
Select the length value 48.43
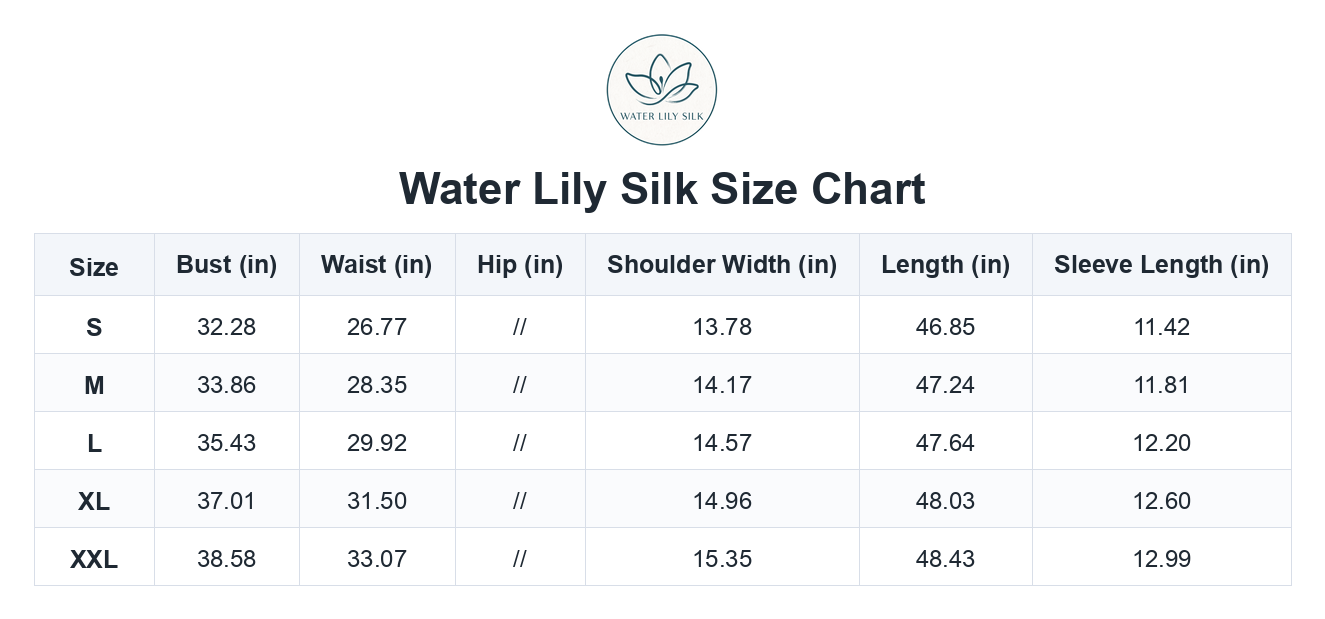pyautogui.click(x=945, y=559)
